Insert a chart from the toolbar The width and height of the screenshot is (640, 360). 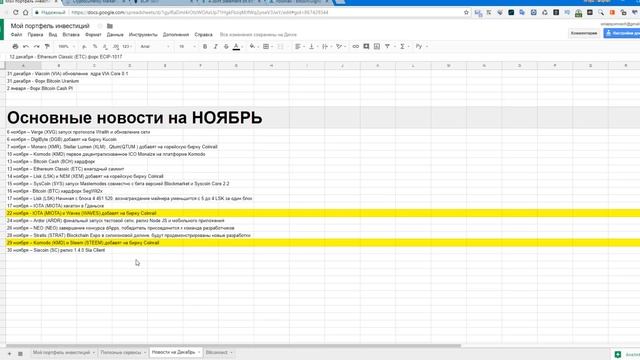coord(377,47)
